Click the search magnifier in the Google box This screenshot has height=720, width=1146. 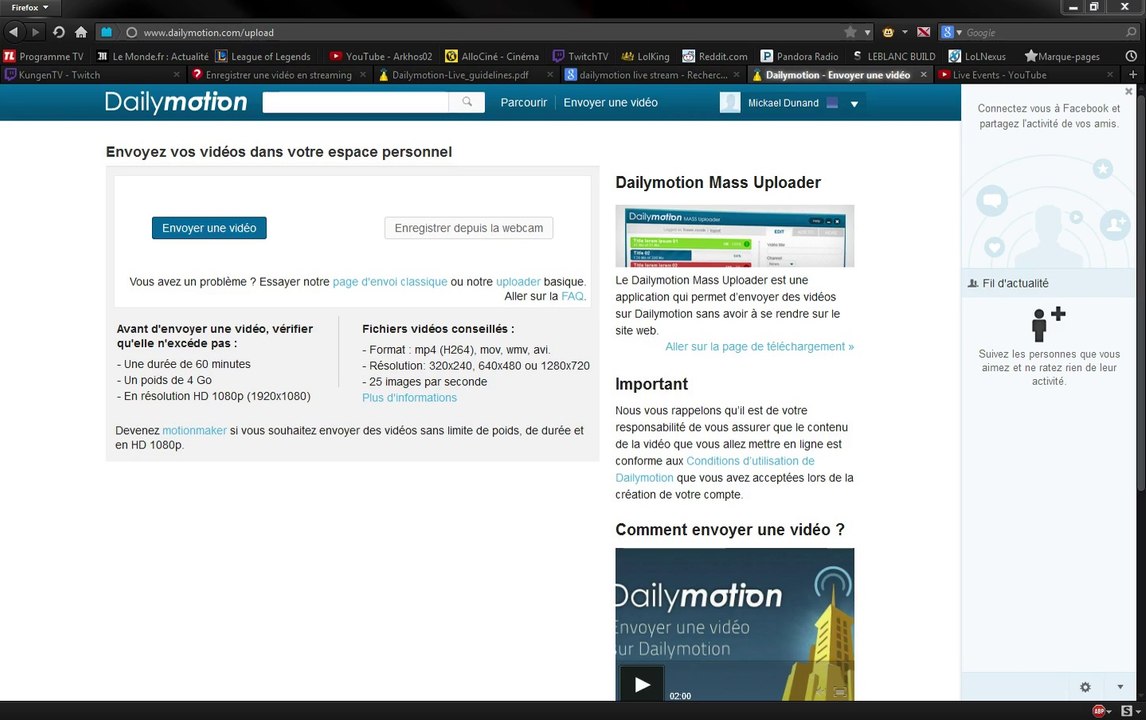click(x=1131, y=32)
